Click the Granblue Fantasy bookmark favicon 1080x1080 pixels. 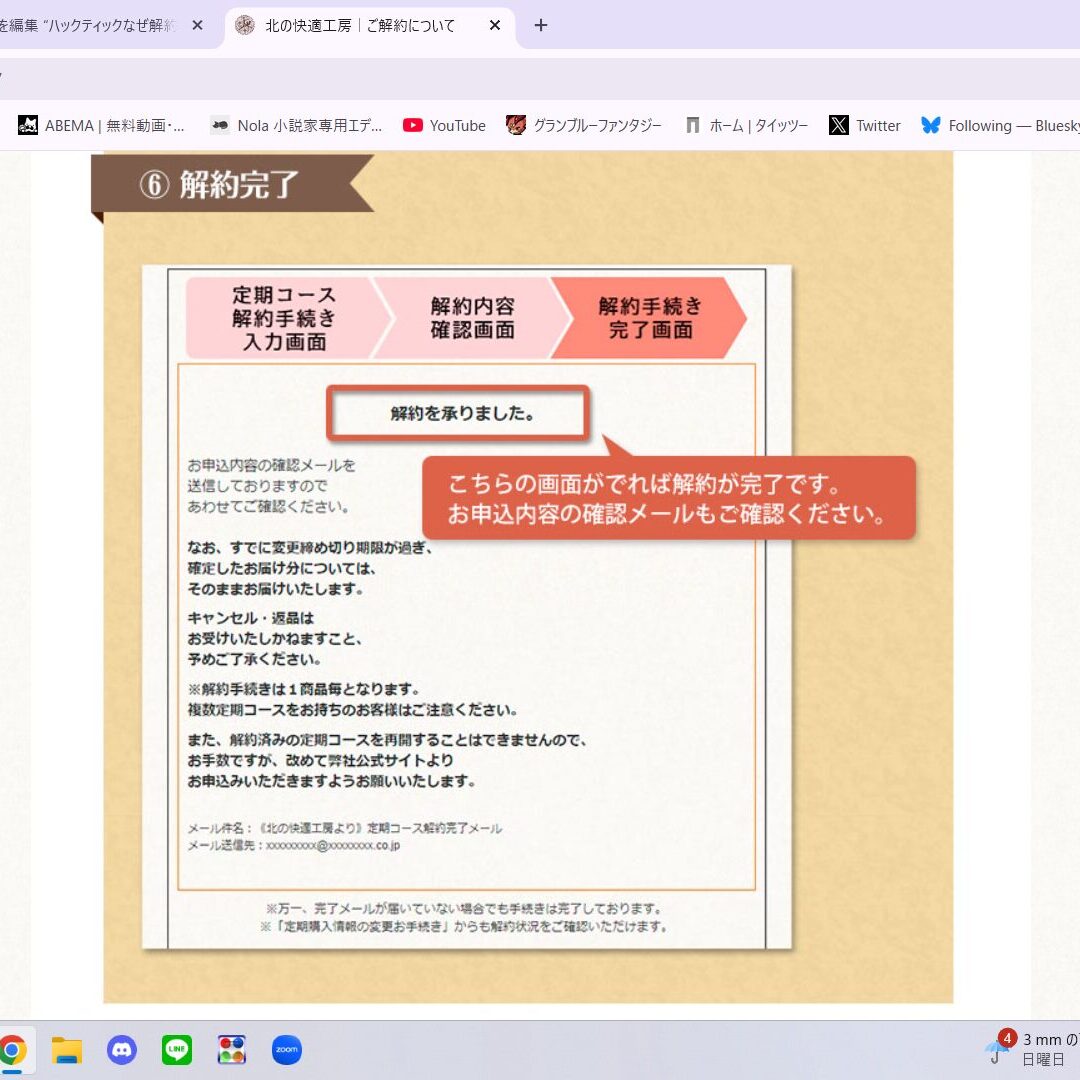pos(516,125)
